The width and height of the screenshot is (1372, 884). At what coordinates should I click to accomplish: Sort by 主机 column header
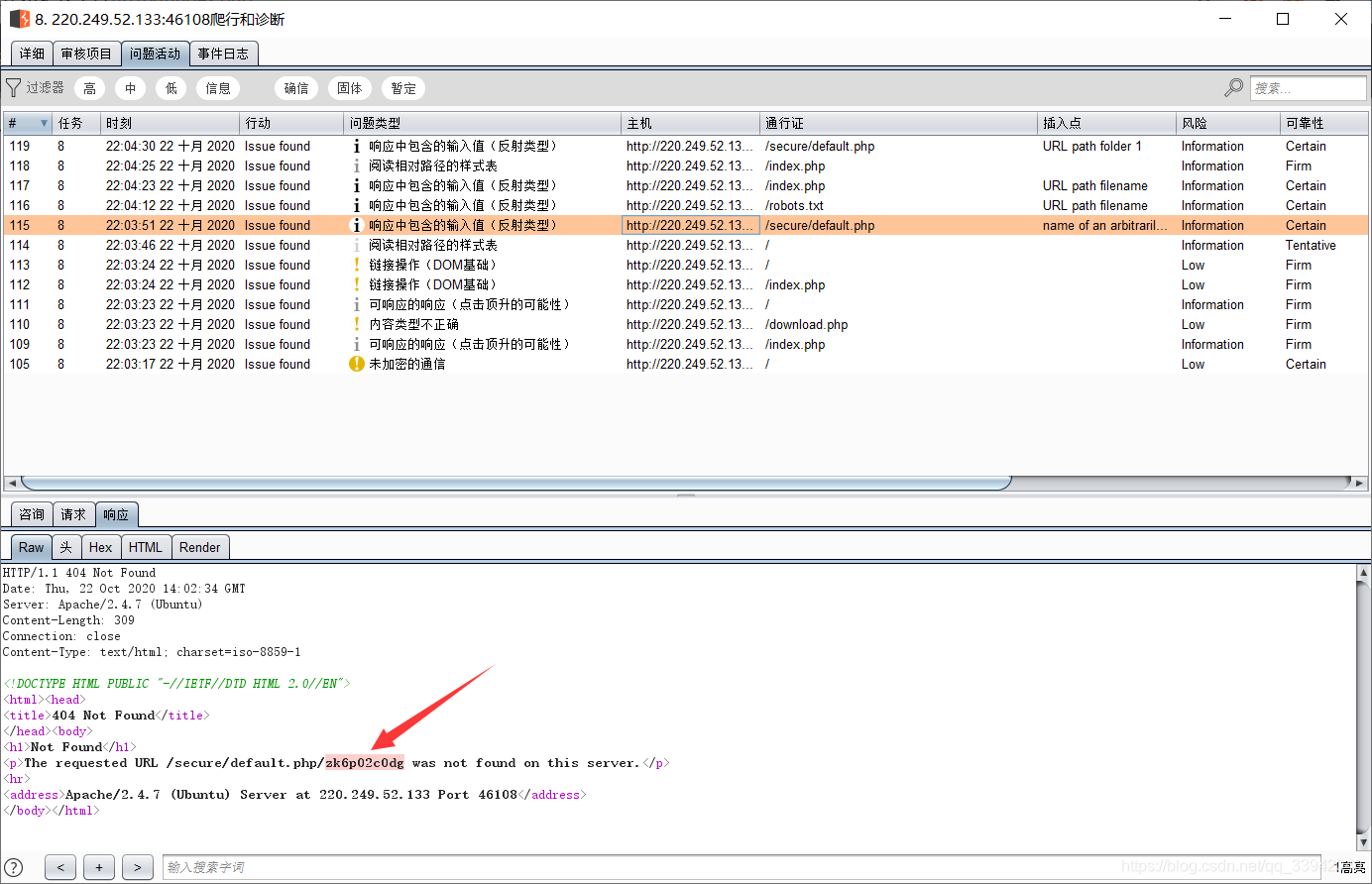point(691,123)
